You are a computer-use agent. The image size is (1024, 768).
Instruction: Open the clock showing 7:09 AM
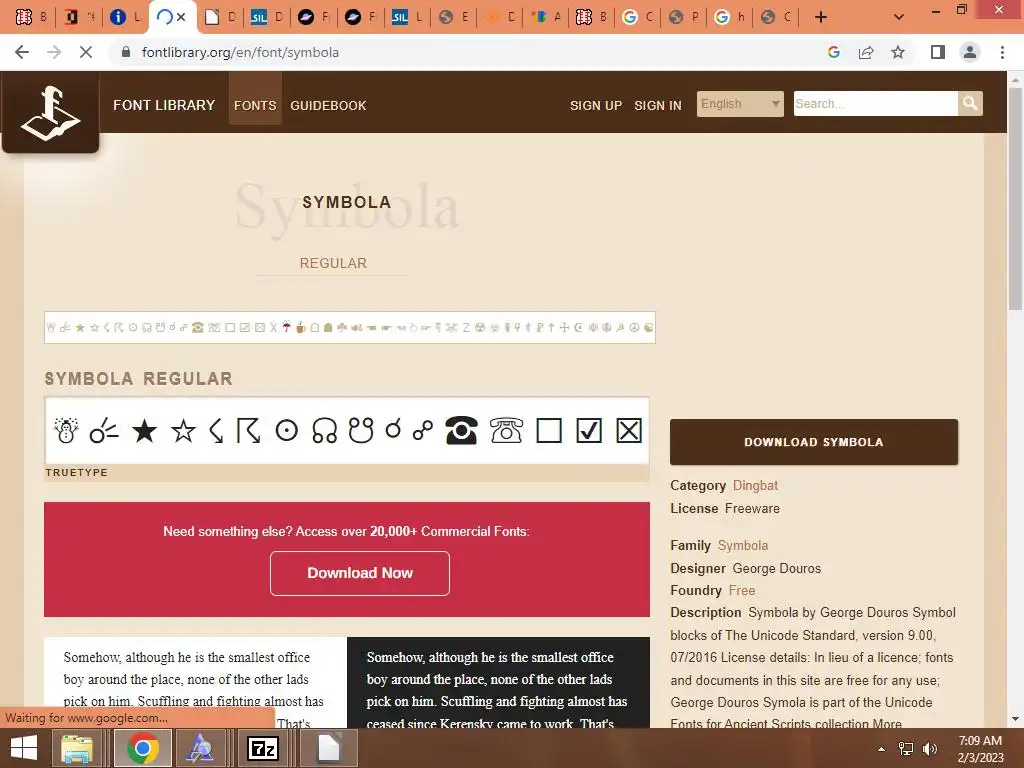click(980, 749)
